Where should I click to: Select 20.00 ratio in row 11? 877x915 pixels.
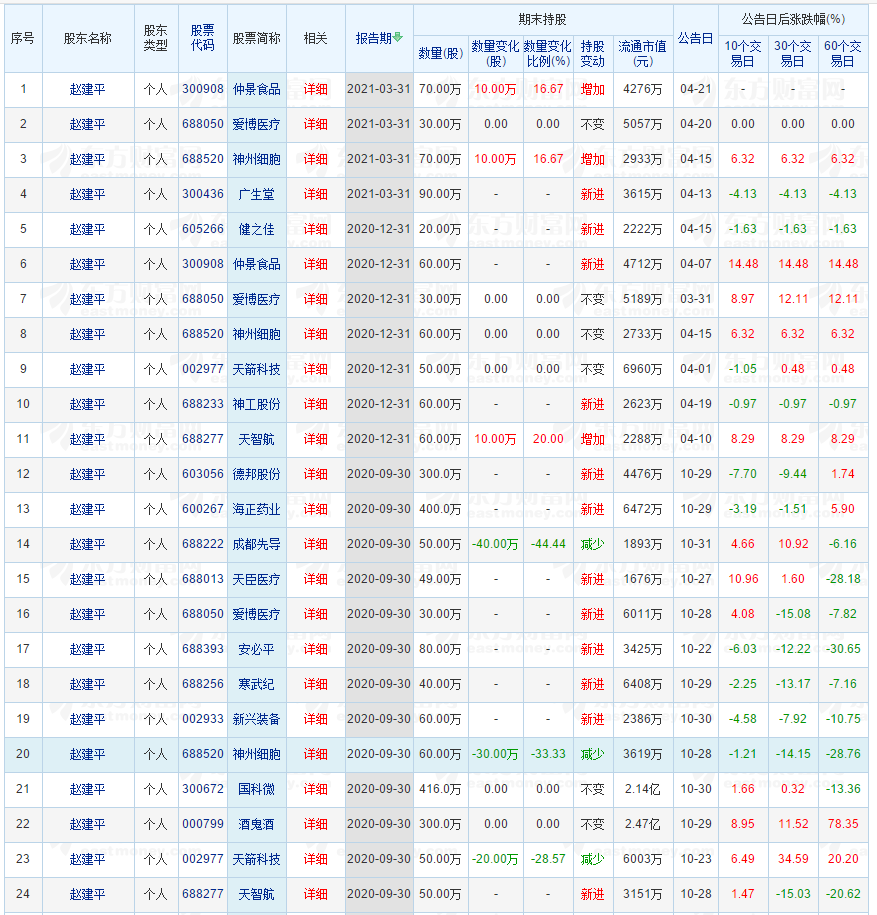(548, 439)
